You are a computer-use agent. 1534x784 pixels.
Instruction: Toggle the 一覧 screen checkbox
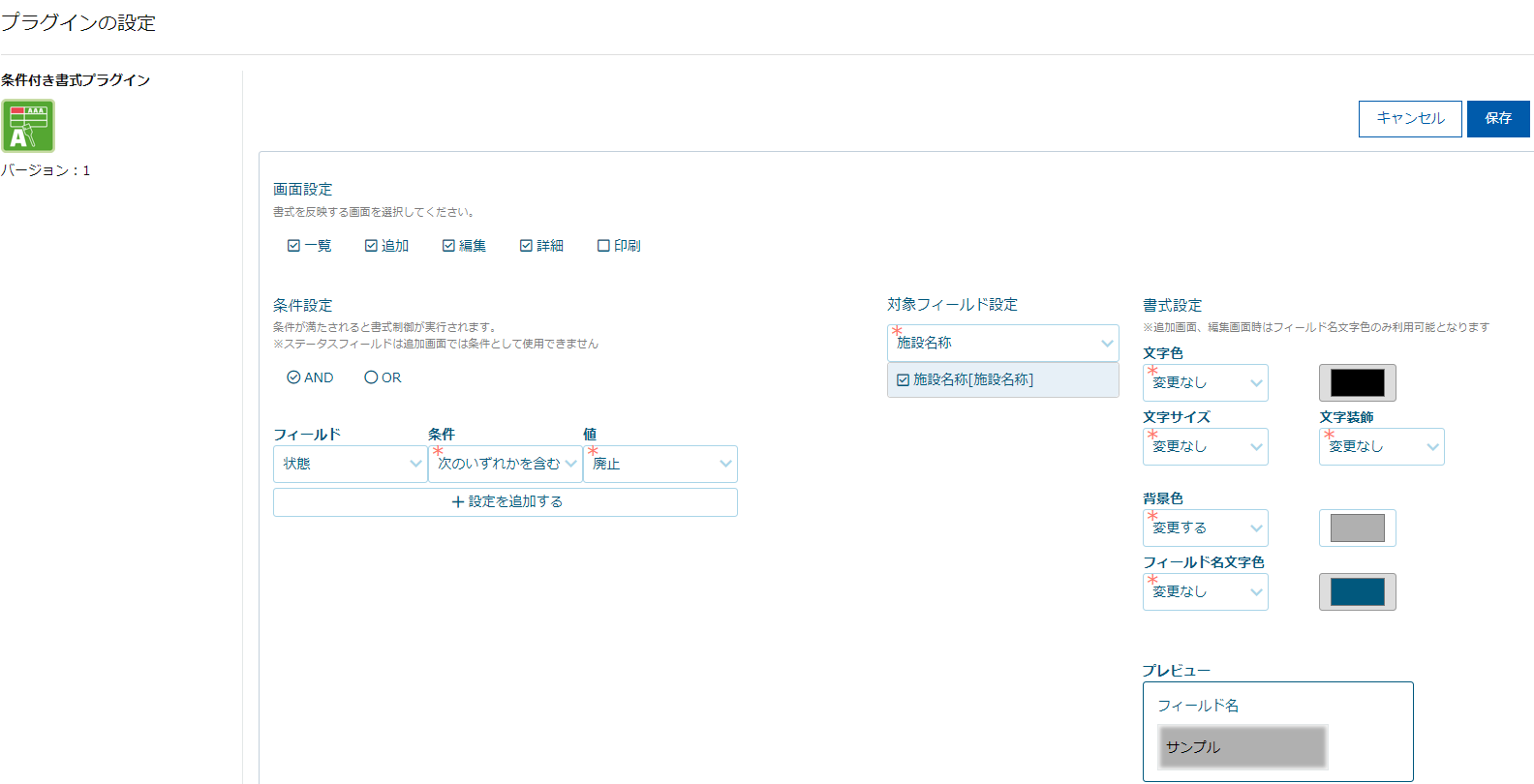[293, 246]
